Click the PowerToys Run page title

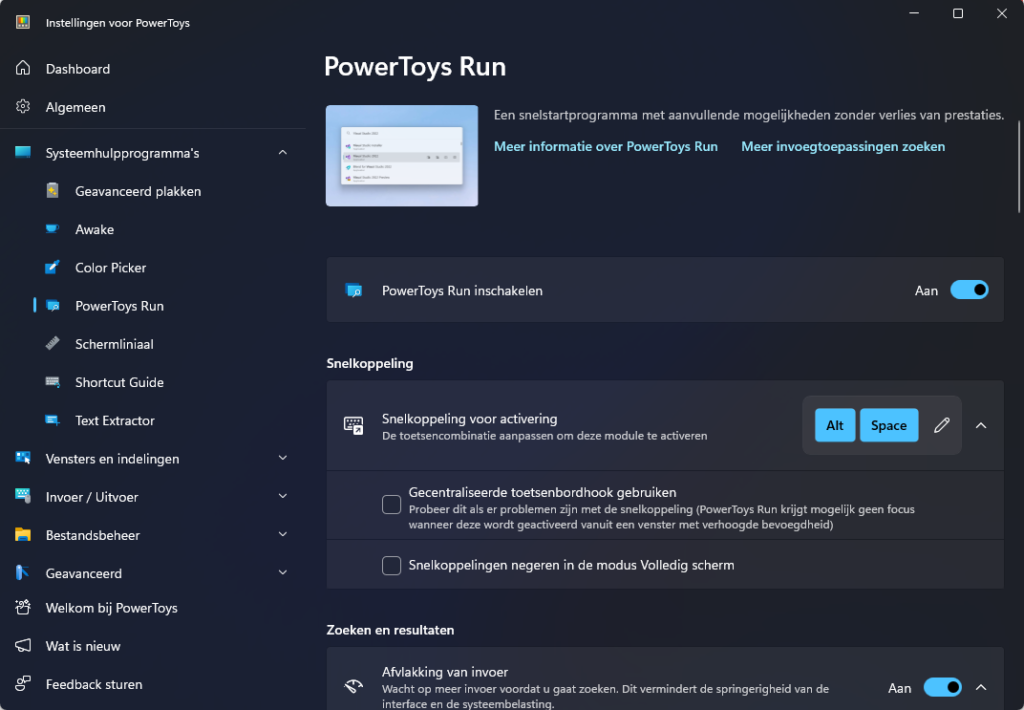[x=415, y=67]
